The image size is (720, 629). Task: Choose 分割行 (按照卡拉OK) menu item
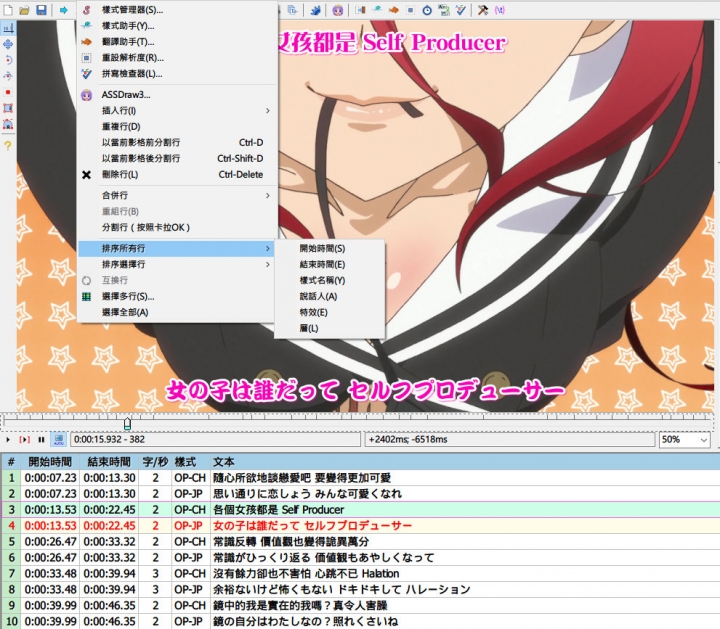tap(178, 228)
